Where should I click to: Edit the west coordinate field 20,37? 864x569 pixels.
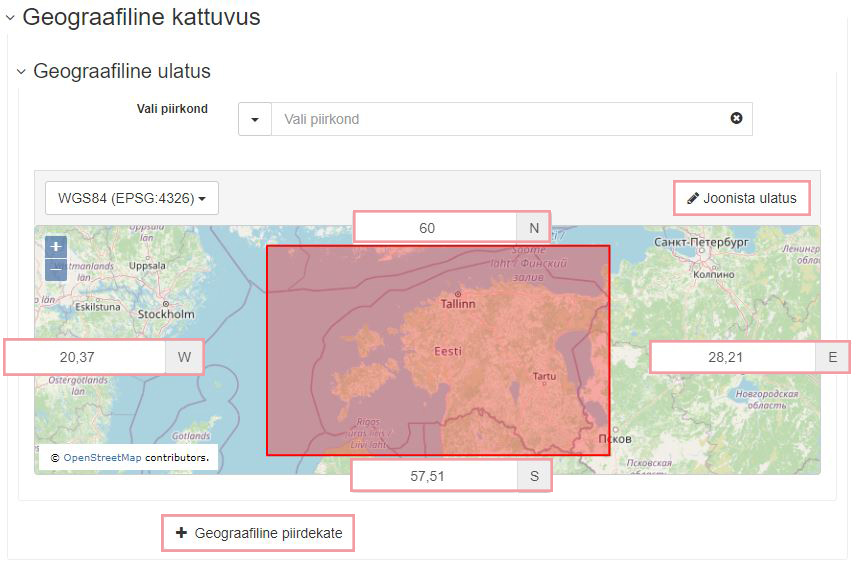tap(85, 357)
